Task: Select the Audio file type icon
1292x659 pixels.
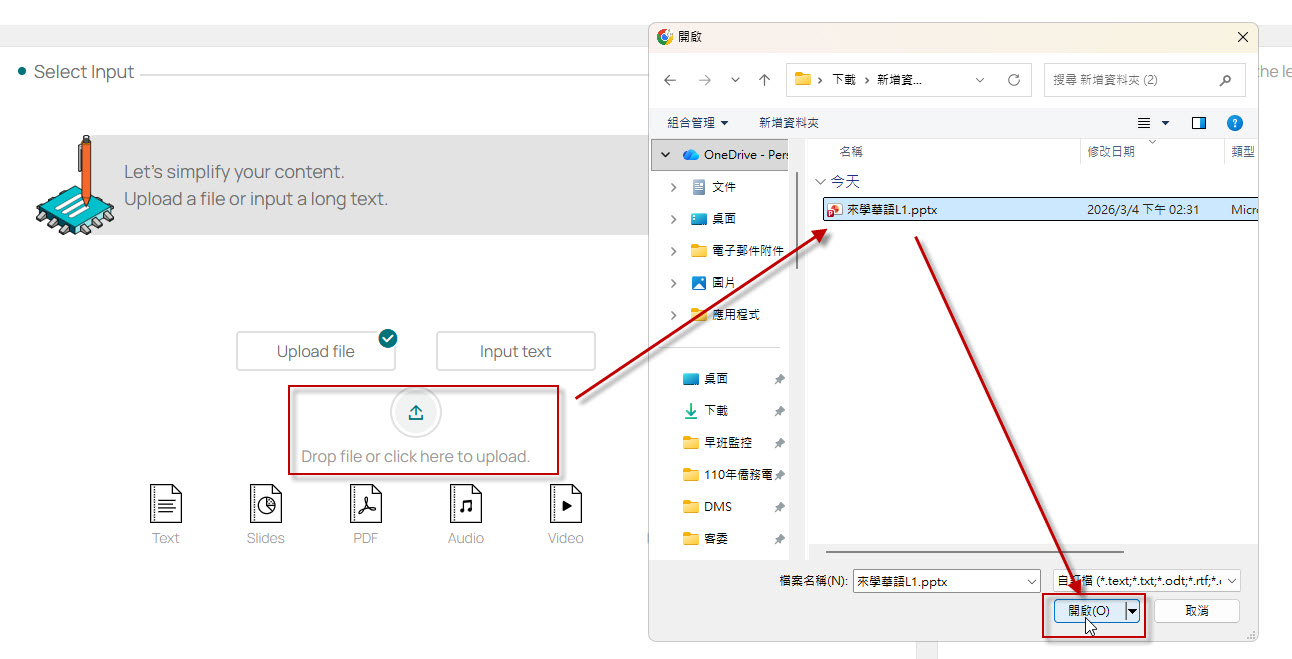Action: (466, 505)
